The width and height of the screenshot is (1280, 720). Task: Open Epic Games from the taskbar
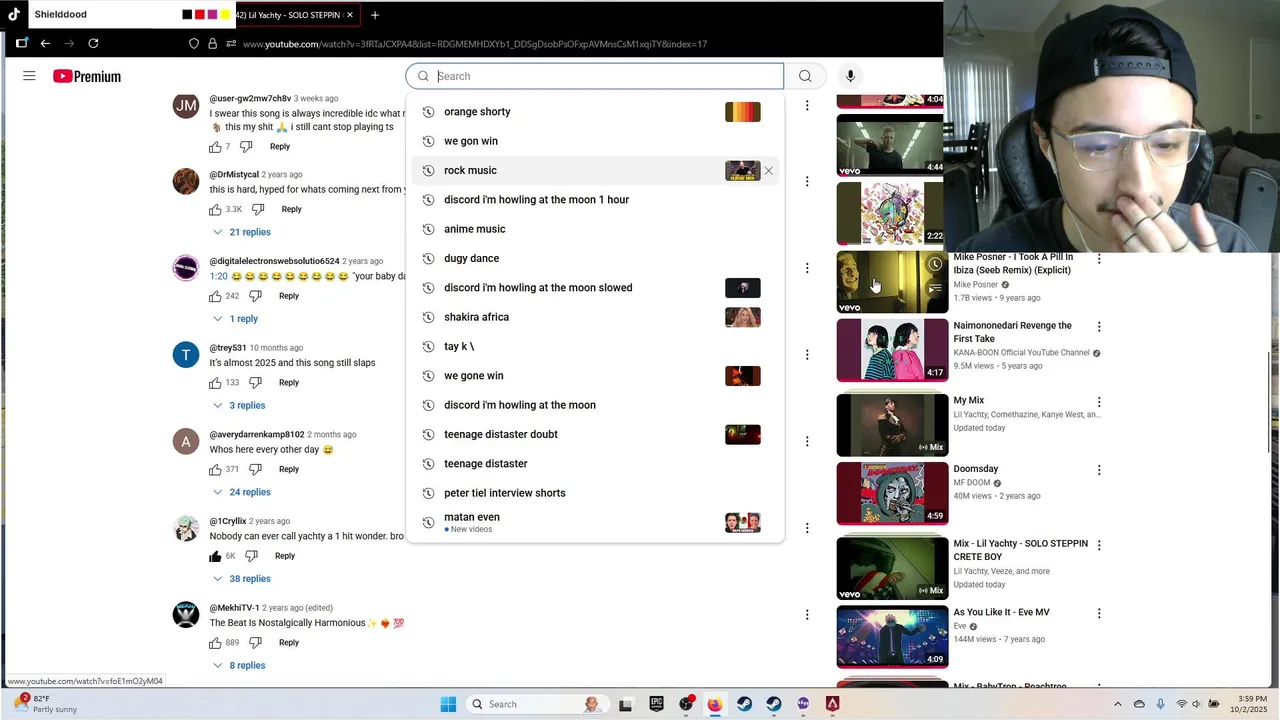tap(656, 704)
